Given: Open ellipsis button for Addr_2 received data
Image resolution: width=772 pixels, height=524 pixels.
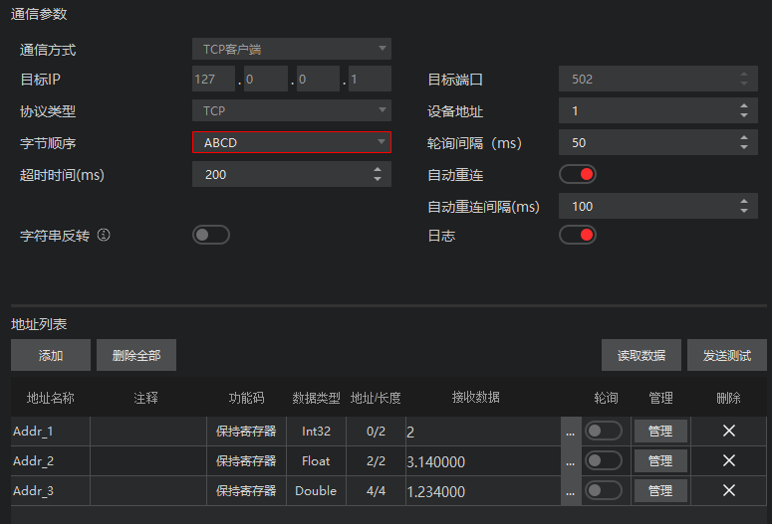Looking at the screenshot, I should (570, 462).
